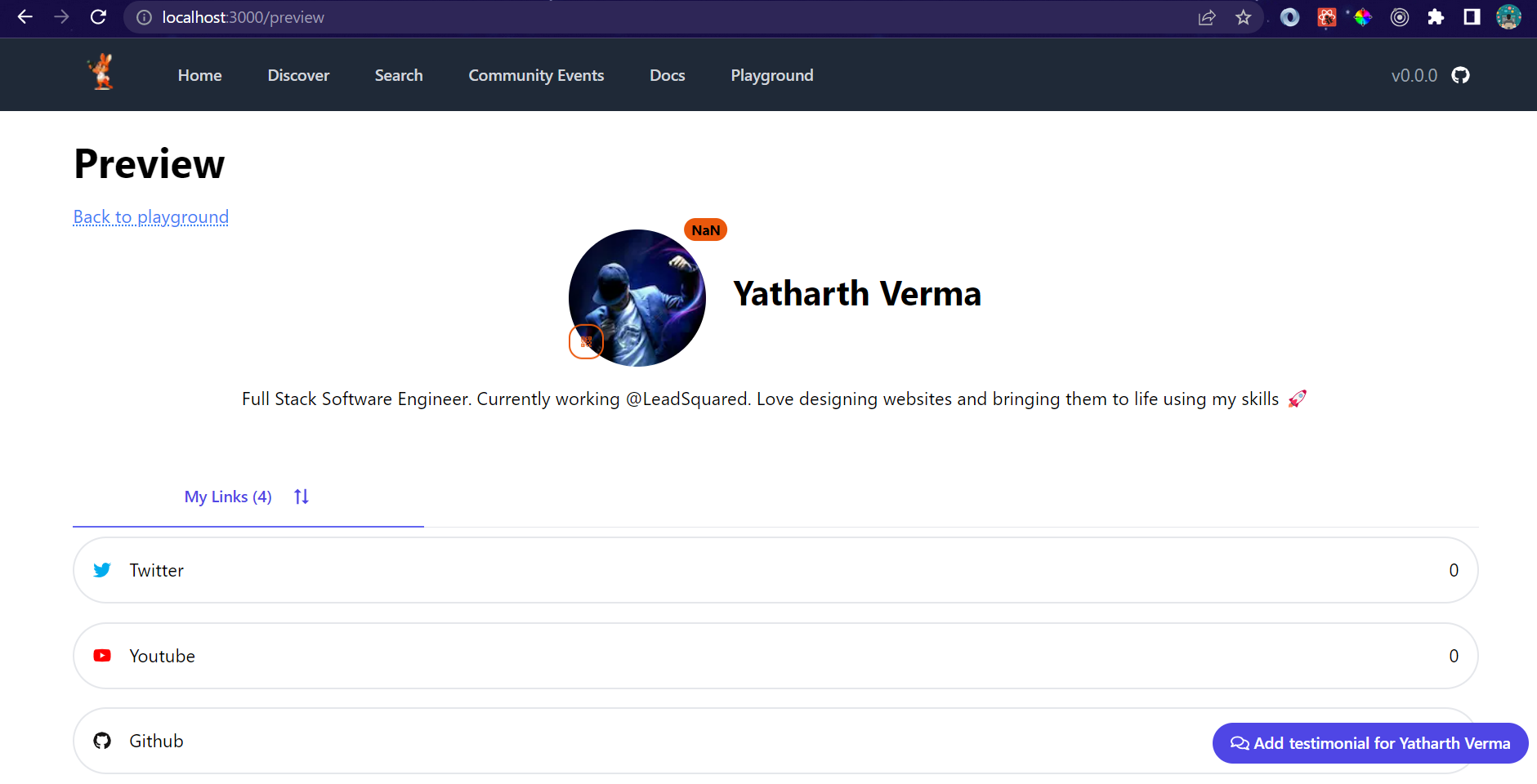Image resolution: width=1537 pixels, height=784 pixels.
Task: Click the YouTube play icon on the Youtube card
Action: pyautogui.click(x=101, y=655)
